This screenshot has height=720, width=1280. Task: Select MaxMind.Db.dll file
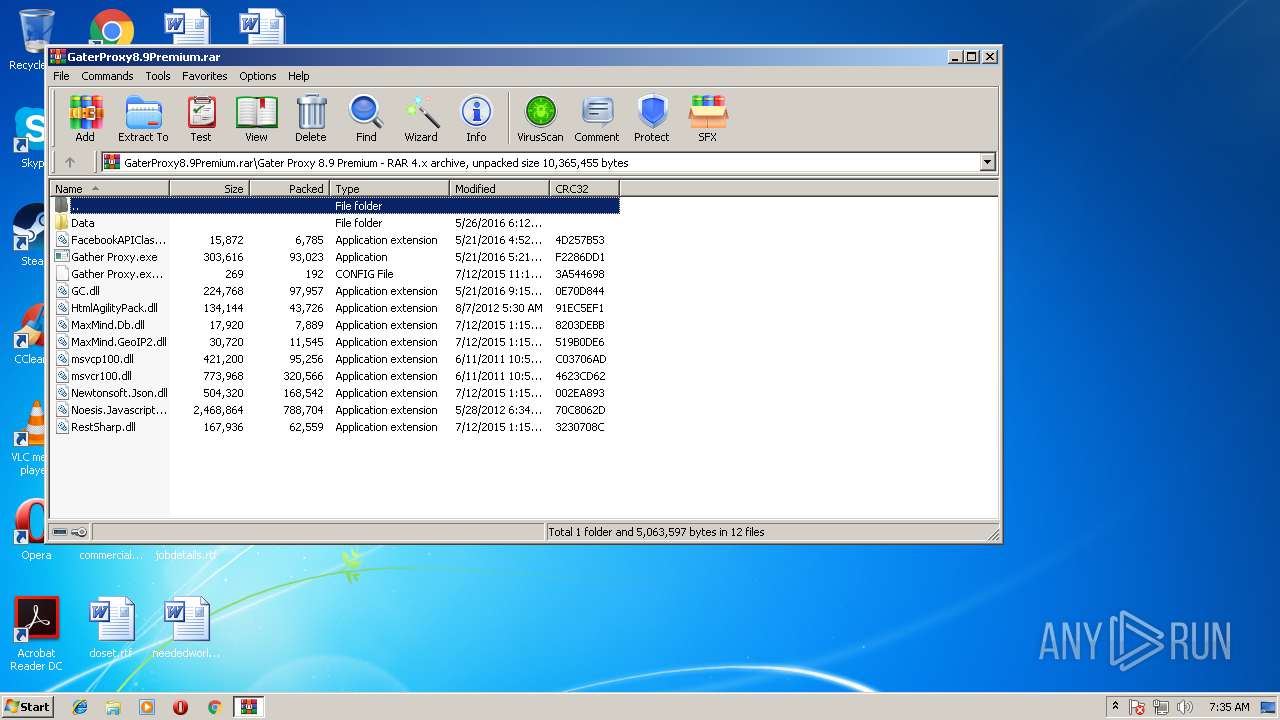[x=335, y=325]
